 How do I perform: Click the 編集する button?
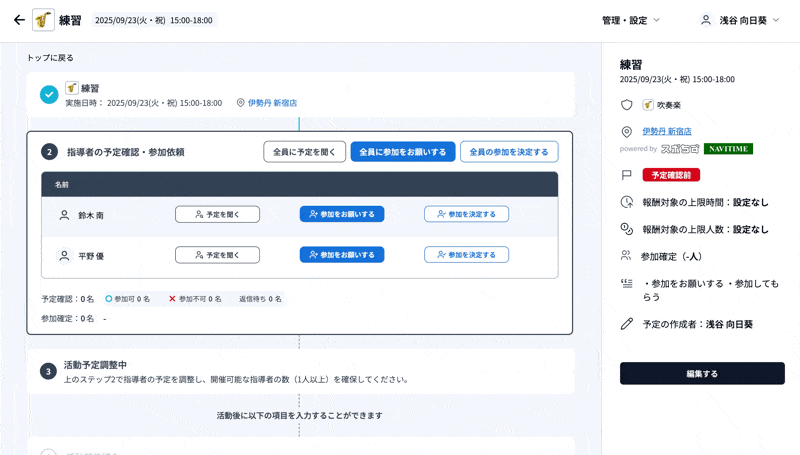tap(702, 373)
